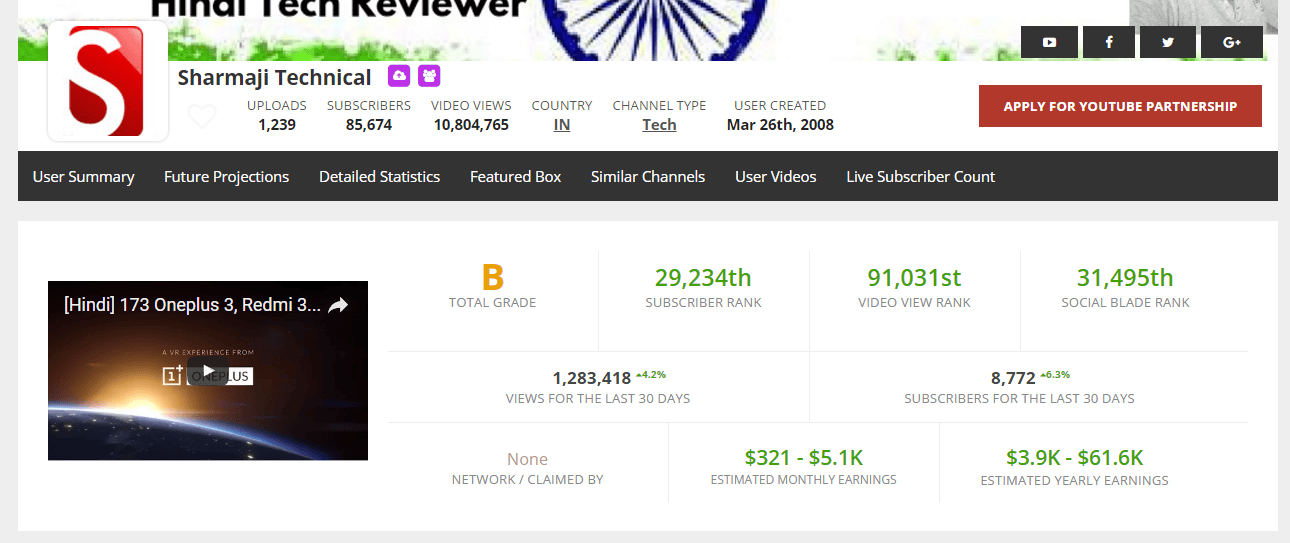Click the uploads count 1,239
This screenshot has height=543, width=1290.
(x=277, y=125)
